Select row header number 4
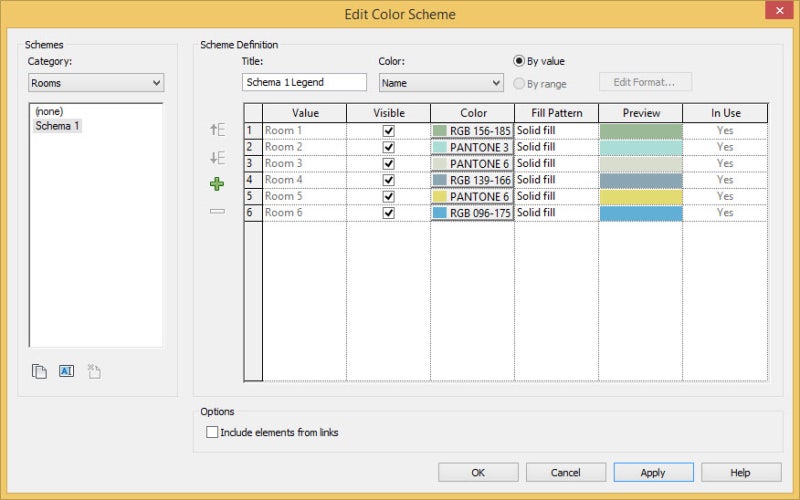The image size is (800, 500). [x=253, y=180]
